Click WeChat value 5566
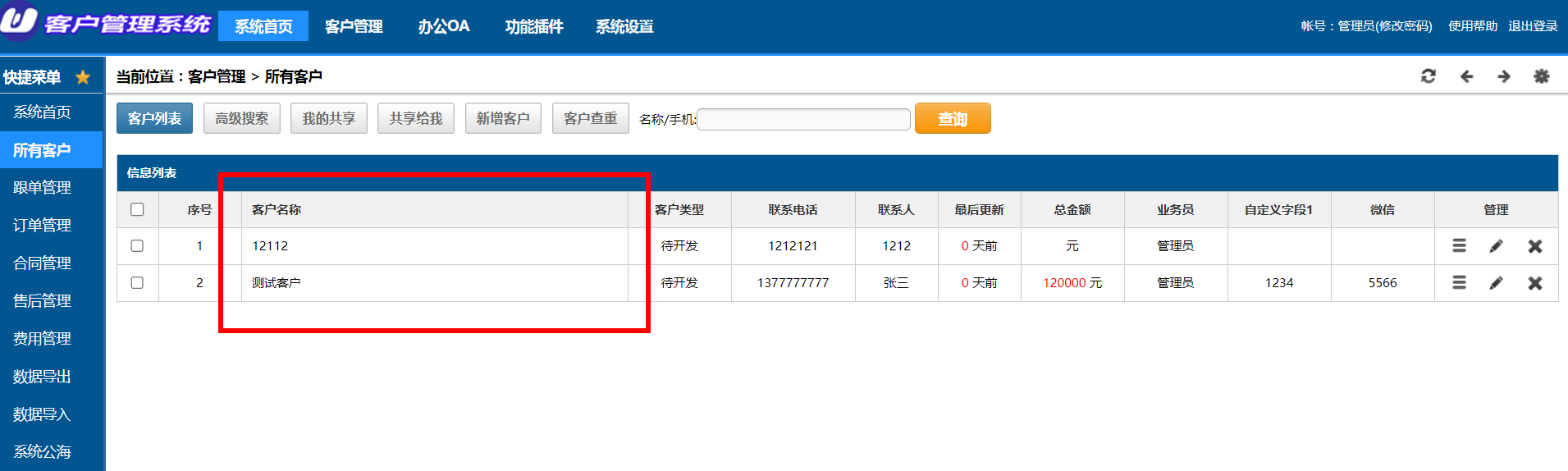Viewport: 1568px width, 471px height. tap(1383, 282)
